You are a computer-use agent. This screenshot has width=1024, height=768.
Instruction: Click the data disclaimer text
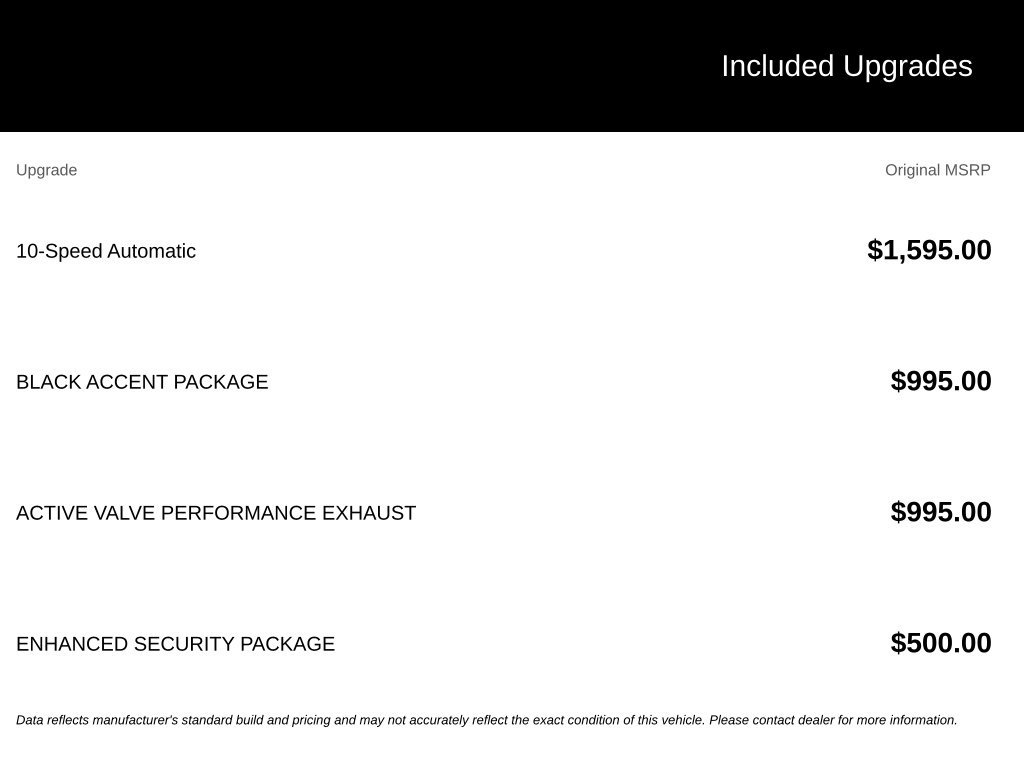pyautogui.click(x=487, y=720)
